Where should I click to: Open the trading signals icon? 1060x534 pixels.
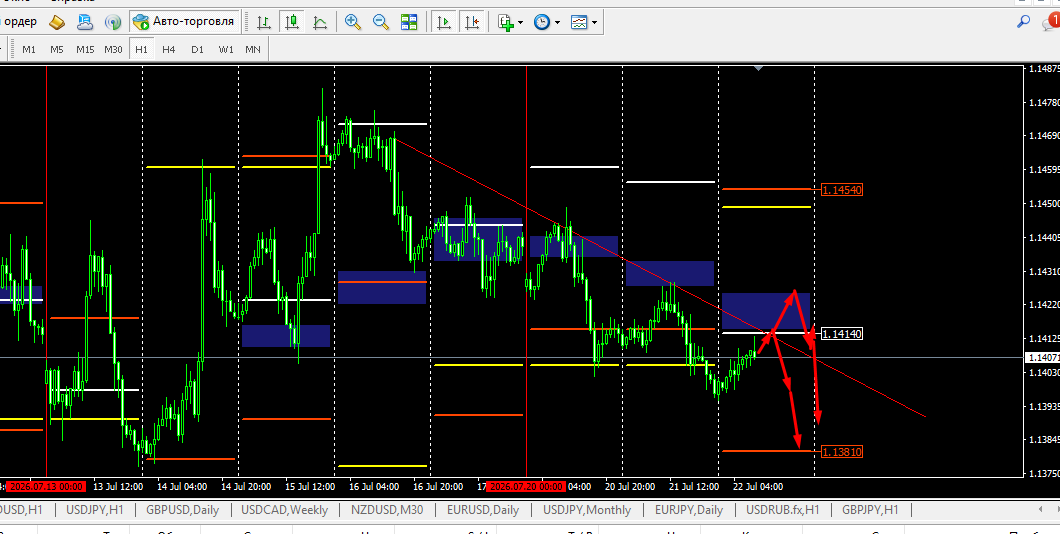coord(112,22)
